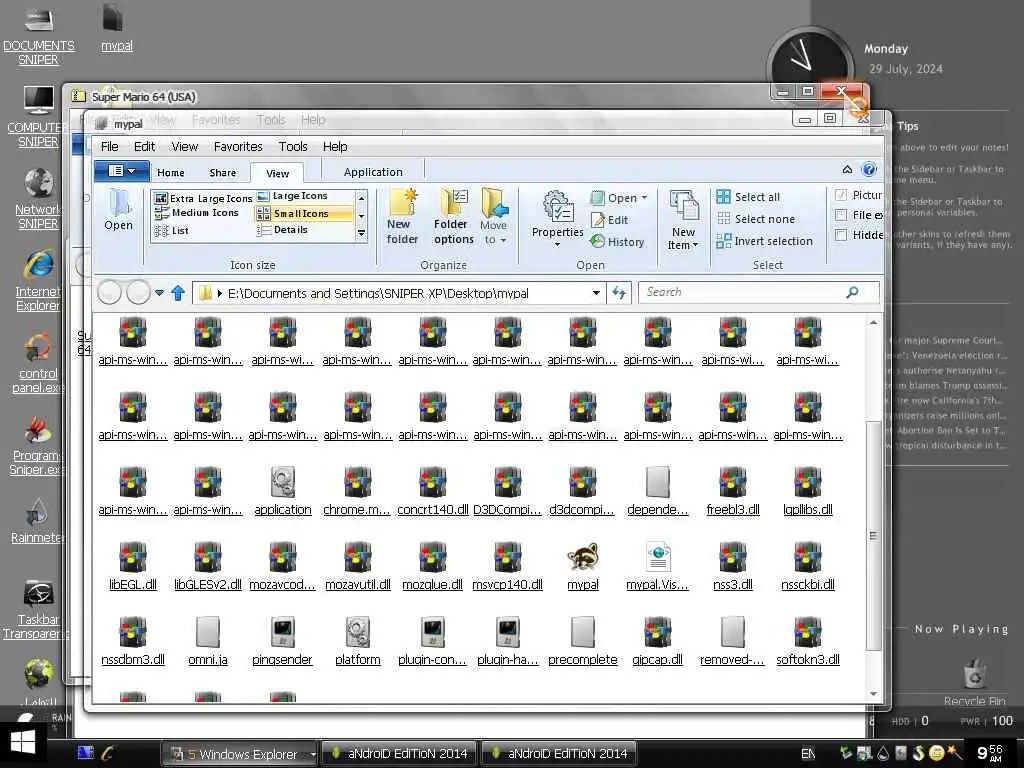Viewport: 1024px width, 768px height.
Task: Choose Details view layout
Action: point(283,230)
